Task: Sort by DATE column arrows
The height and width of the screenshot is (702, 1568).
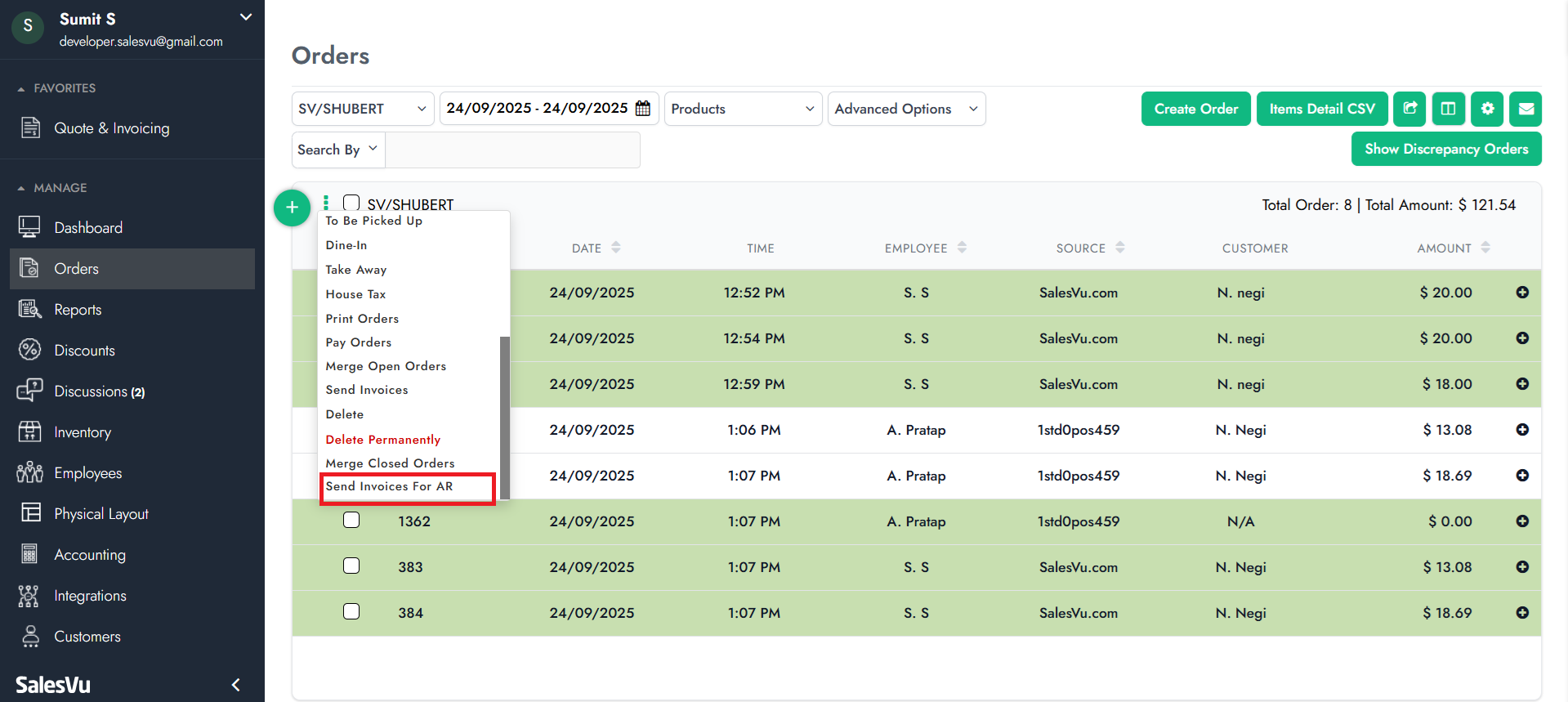Action: (x=616, y=248)
